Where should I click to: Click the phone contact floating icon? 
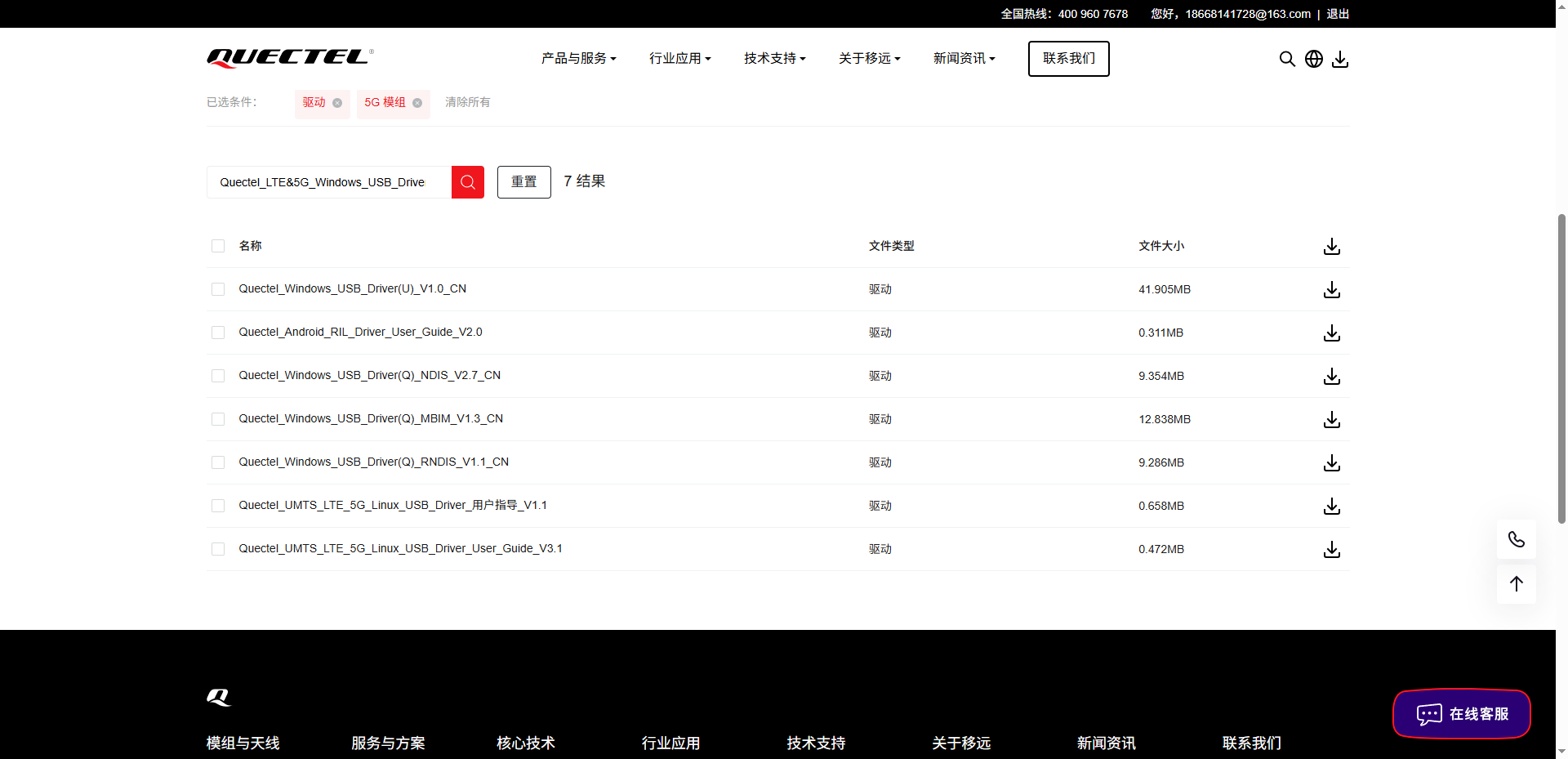click(1517, 539)
